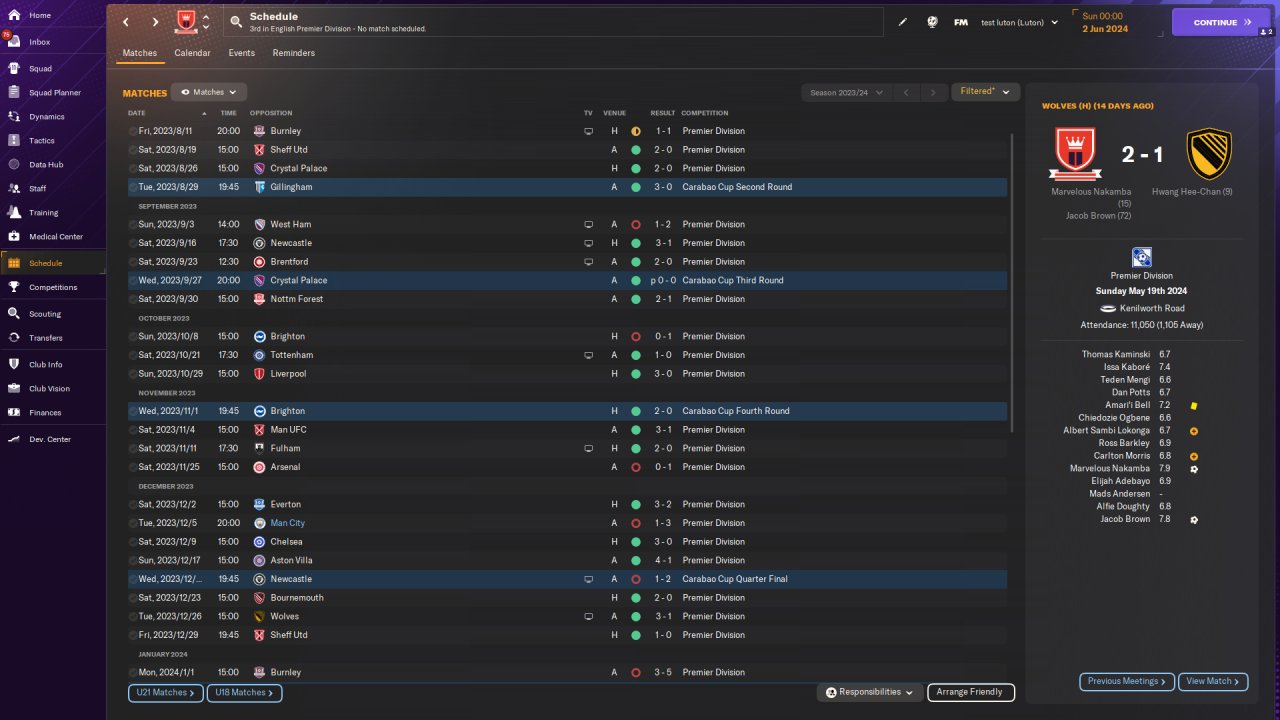Viewport: 1280px width, 720px height.
Task: Open Medical Center from the sidebar
Action: (56, 237)
